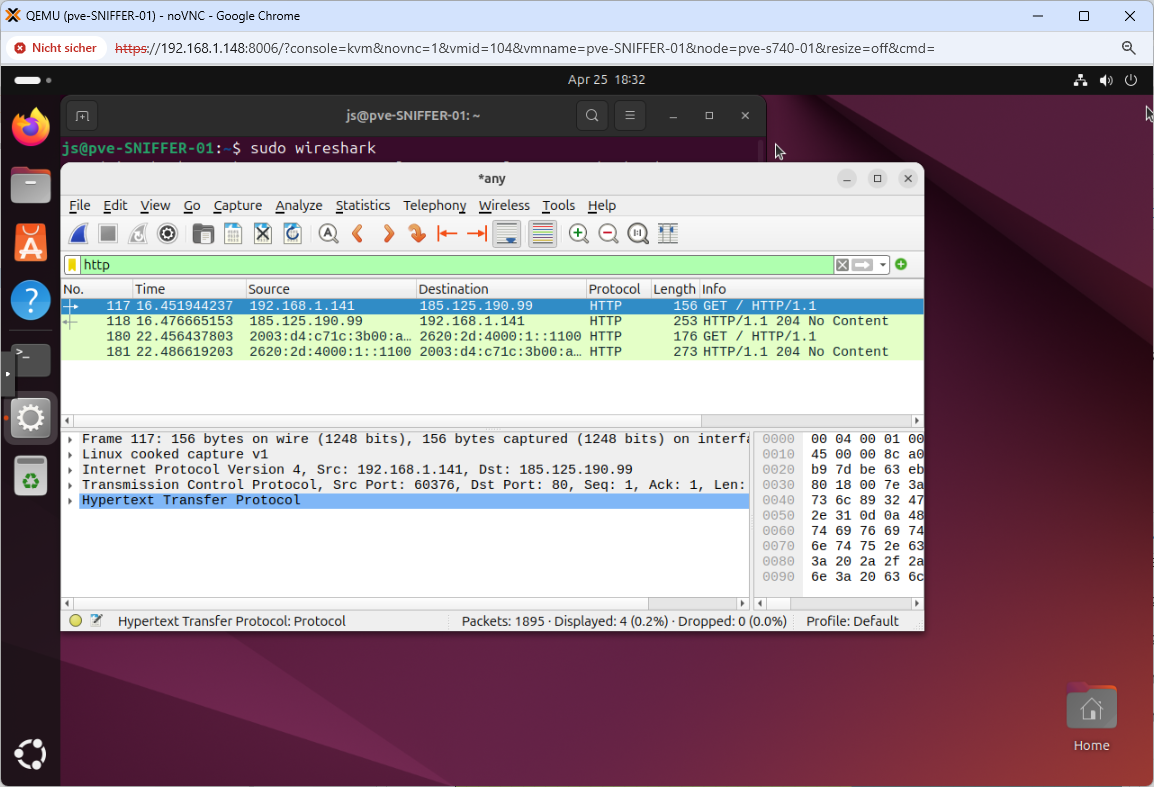Viewport: 1154px width, 787px height.
Task: Expand the Frame 117 details row
Action: [x=70, y=440]
